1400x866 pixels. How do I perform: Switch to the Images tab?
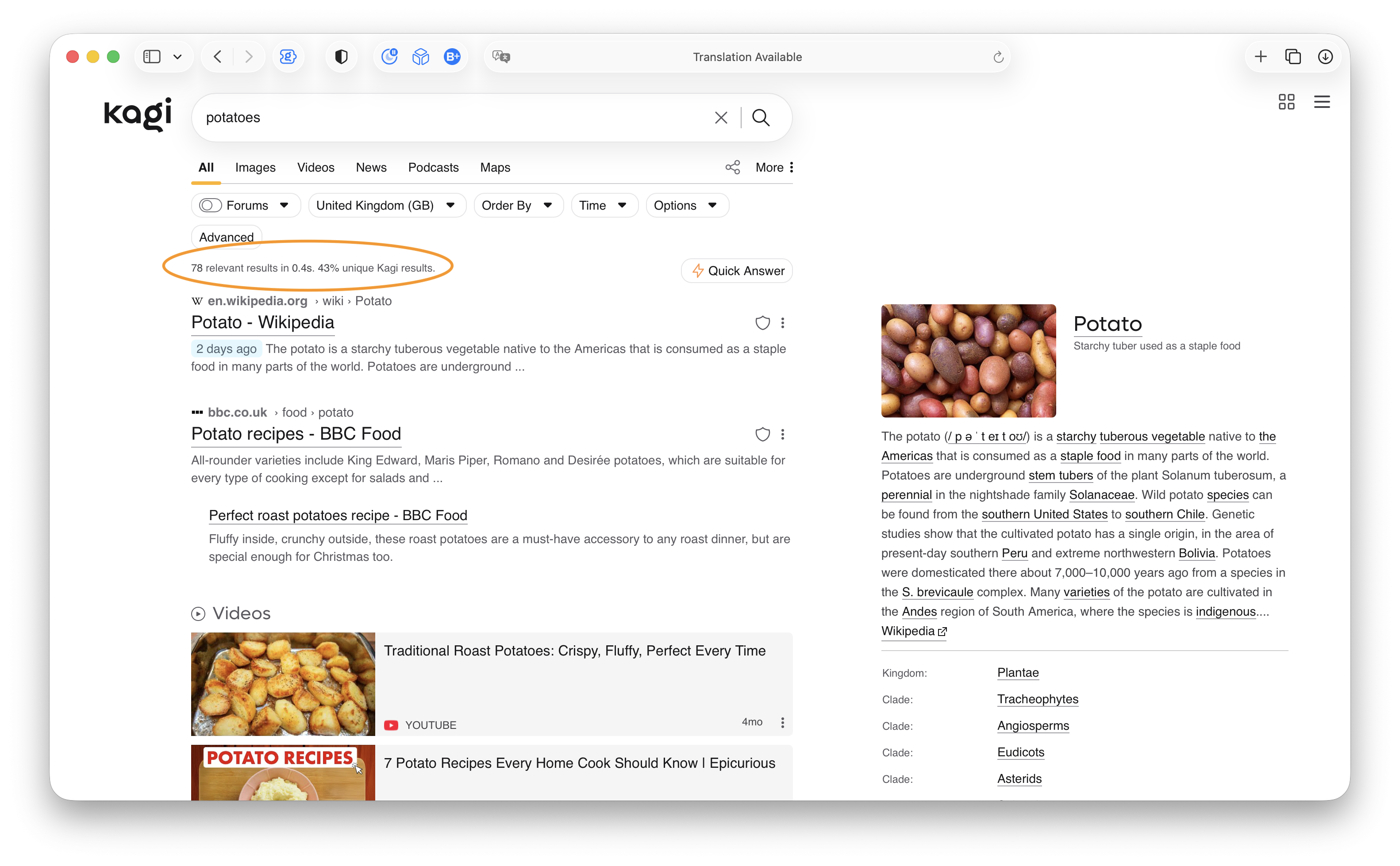click(255, 167)
